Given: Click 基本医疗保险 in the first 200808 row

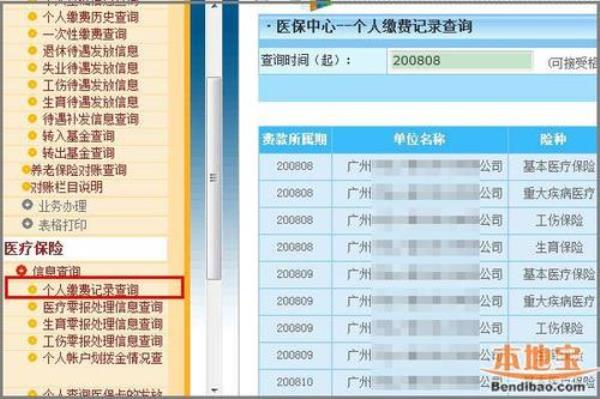Looking at the screenshot, I should [x=559, y=166].
